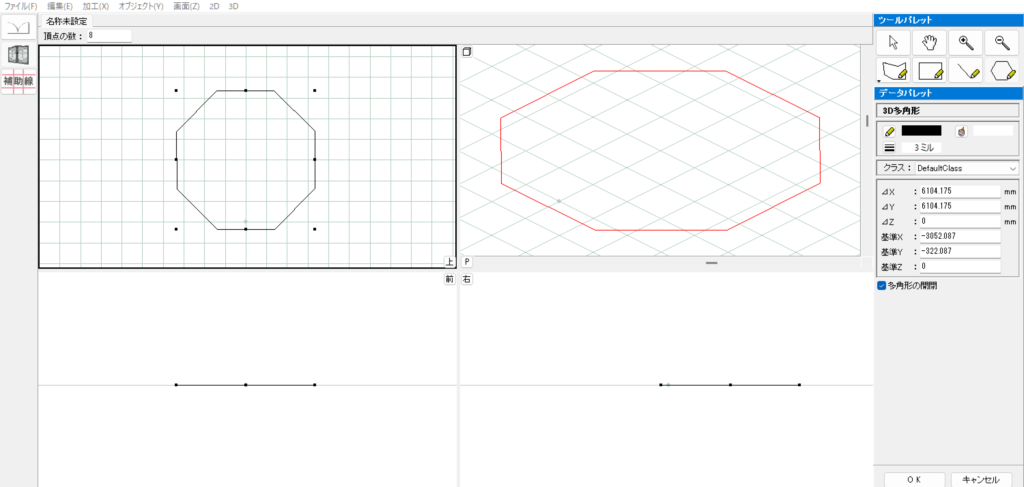Switch to the 名称未設定 tab

66,21
